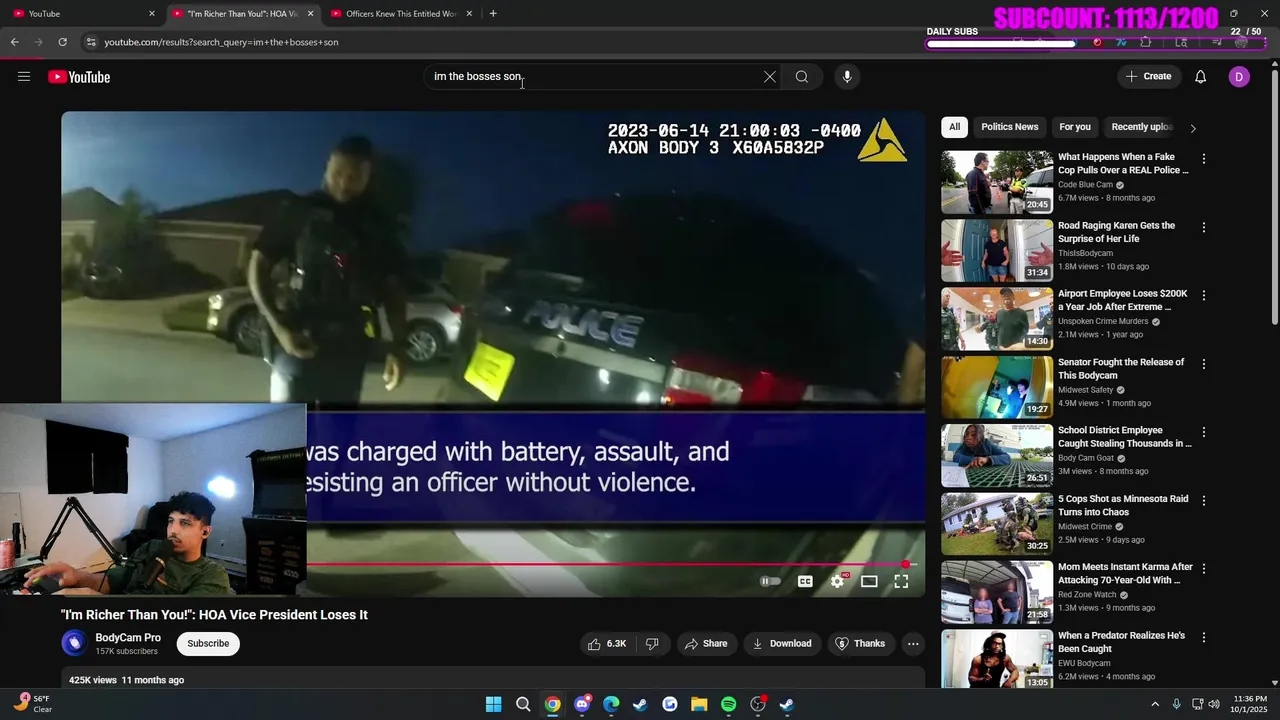
Task: Open more options for Road Raging Karen video
Action: click(x=1204, y=227)
